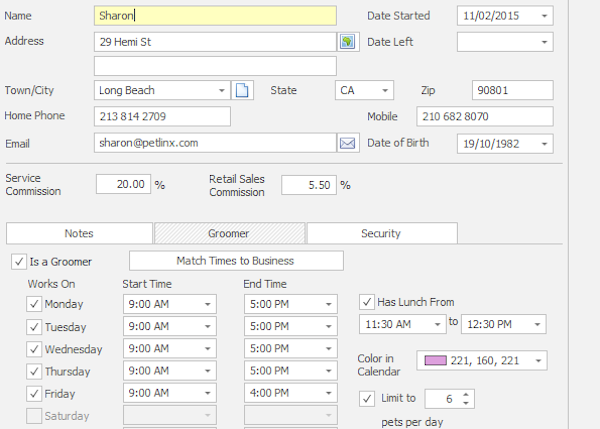Click the map icon beside the address field
This screenshot has width=600, height=429.
(x=347, y=42)
